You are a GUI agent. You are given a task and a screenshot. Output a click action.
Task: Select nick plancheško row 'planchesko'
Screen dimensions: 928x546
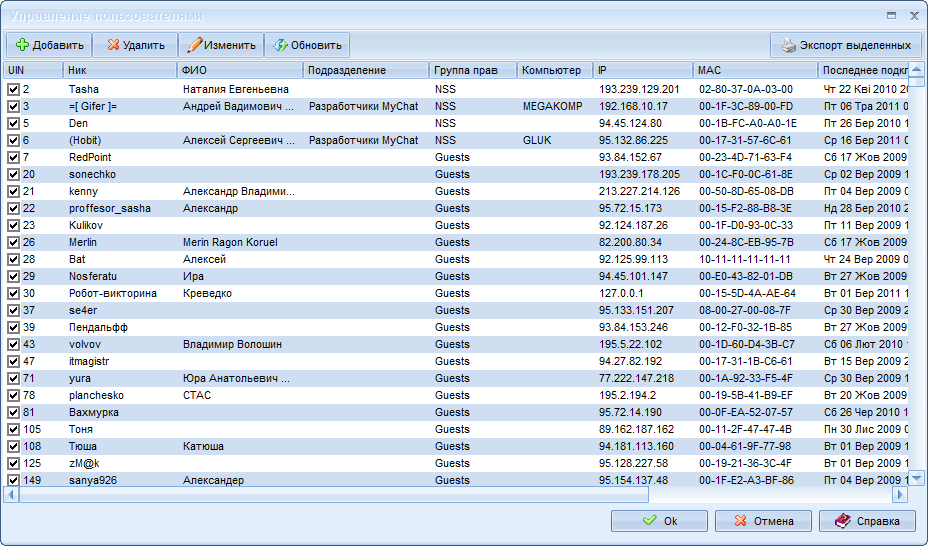96,395
